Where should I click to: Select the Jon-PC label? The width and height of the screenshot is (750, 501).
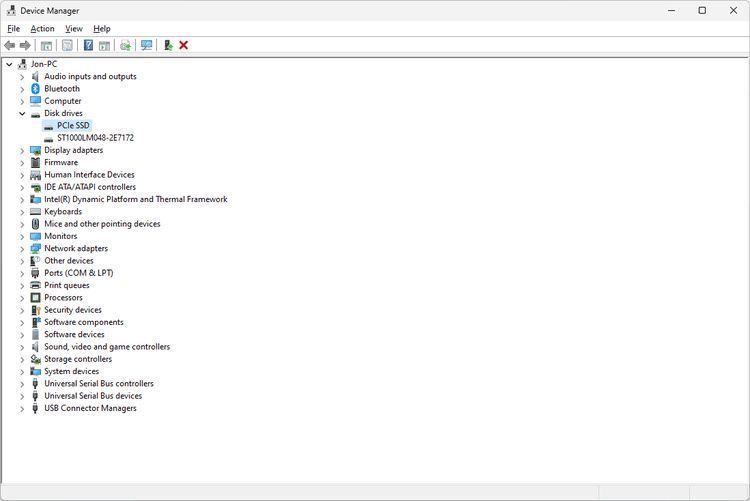point(44,64)
